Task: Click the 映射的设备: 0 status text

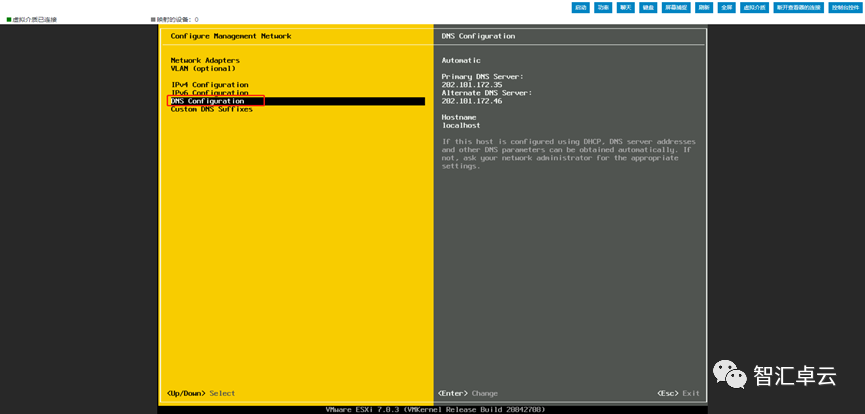Action: tap(178, 20)
